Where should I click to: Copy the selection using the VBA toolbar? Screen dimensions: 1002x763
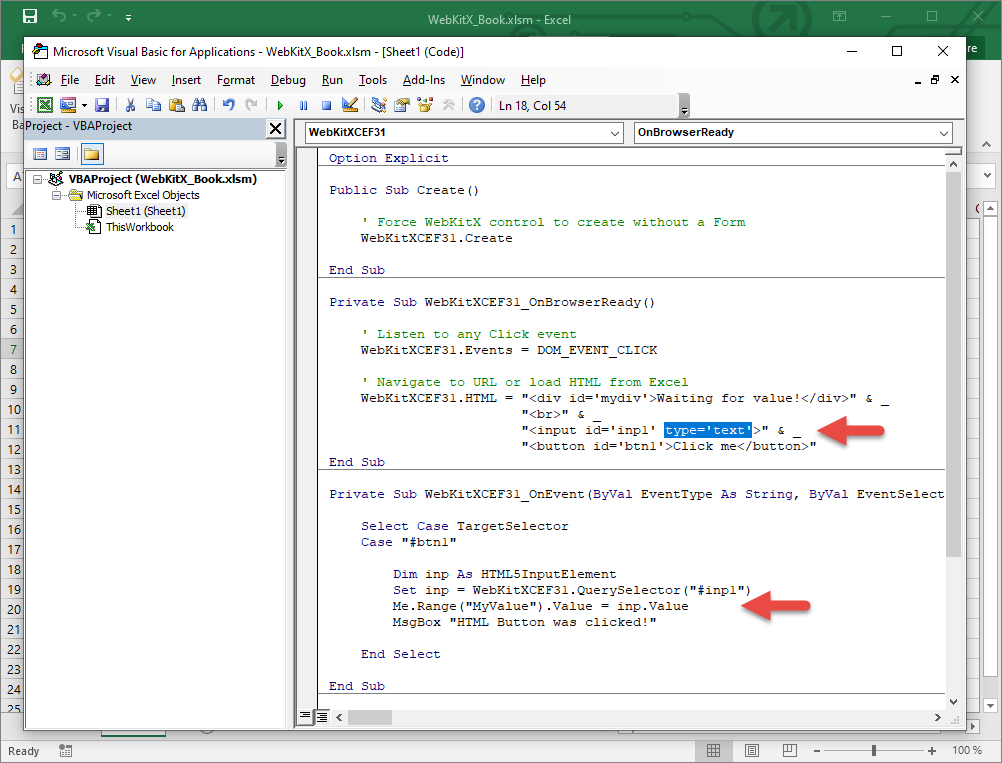153,105
